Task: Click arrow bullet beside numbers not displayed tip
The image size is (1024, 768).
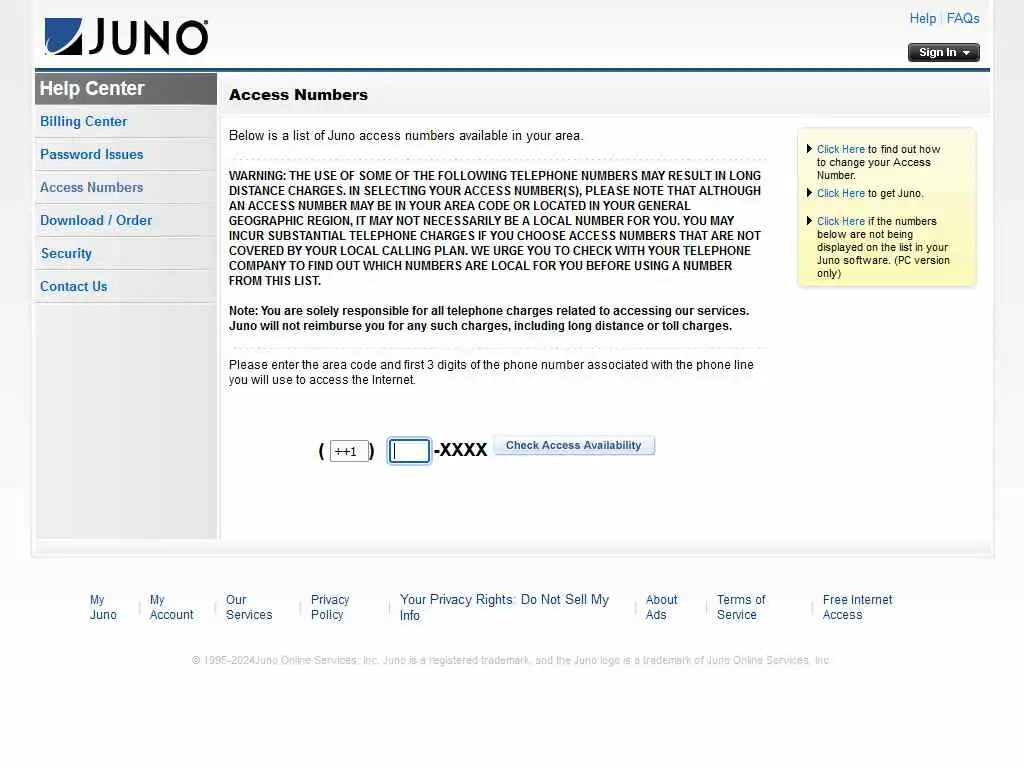Action: (809, 221)
